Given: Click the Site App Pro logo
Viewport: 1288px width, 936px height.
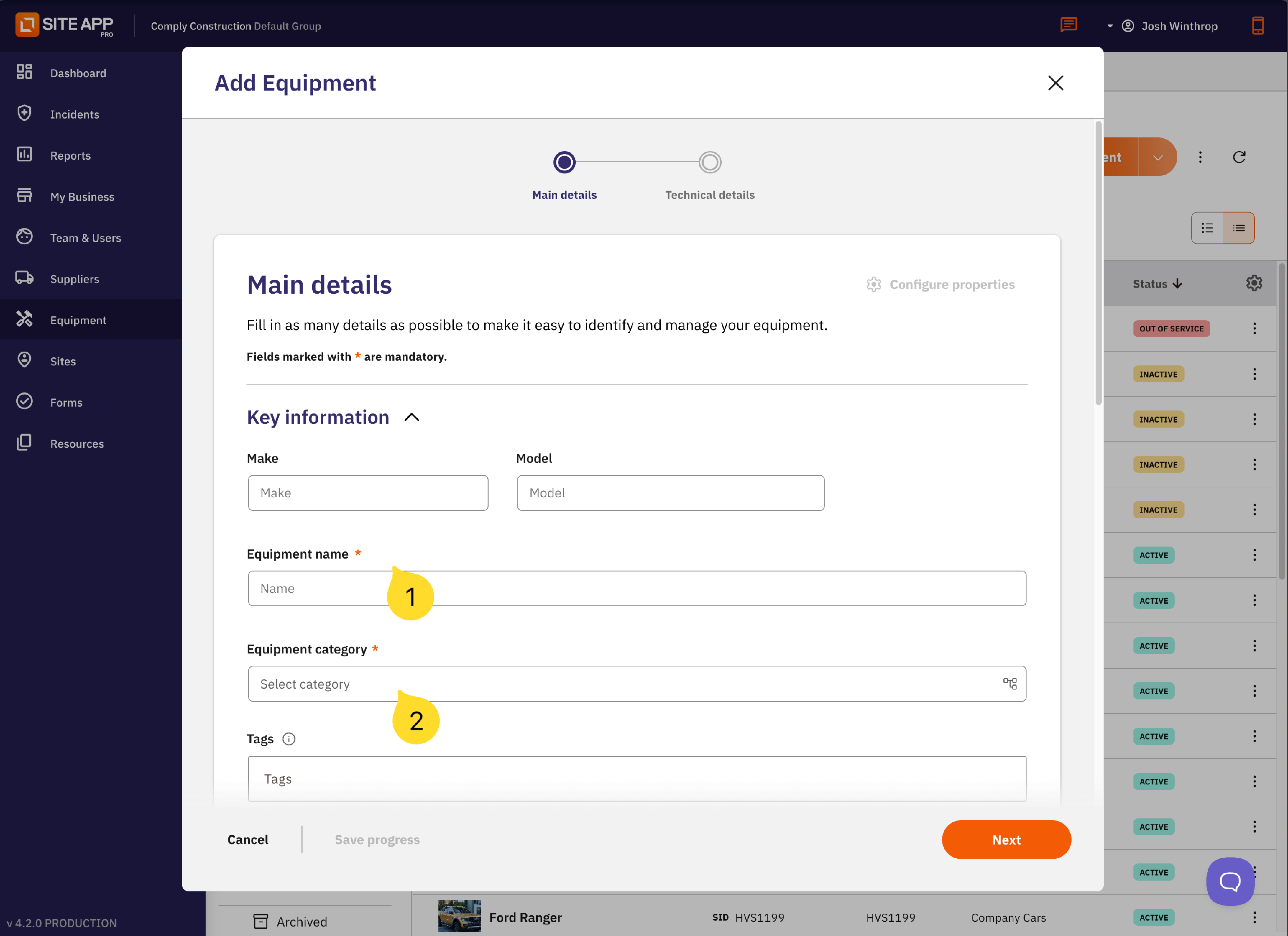Looking at the screenshot, I should 64,25.
